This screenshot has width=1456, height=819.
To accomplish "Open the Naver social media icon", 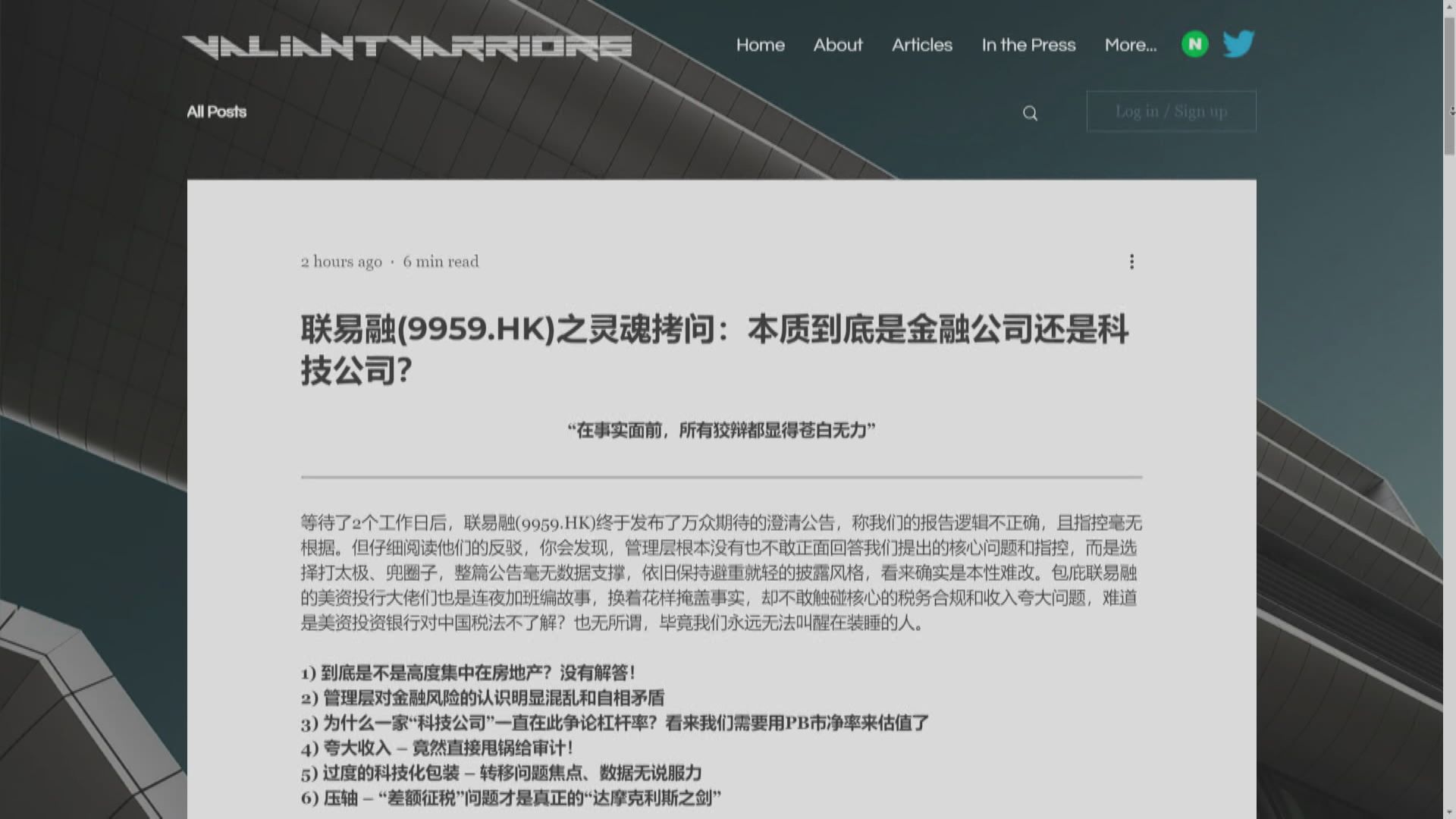I will [x=1194, y=44].
